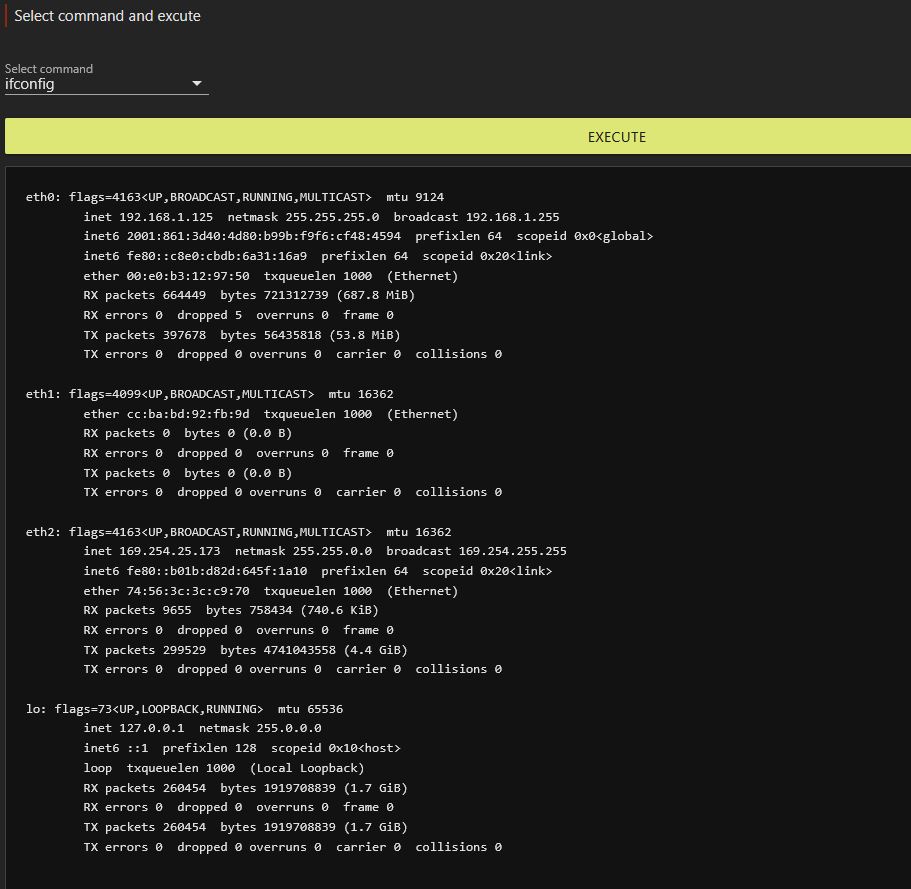Screen dimensions: 911x889
Task: Click the ether 74:56:3c:3c:c9:70 line
Action: click(271, 591)
